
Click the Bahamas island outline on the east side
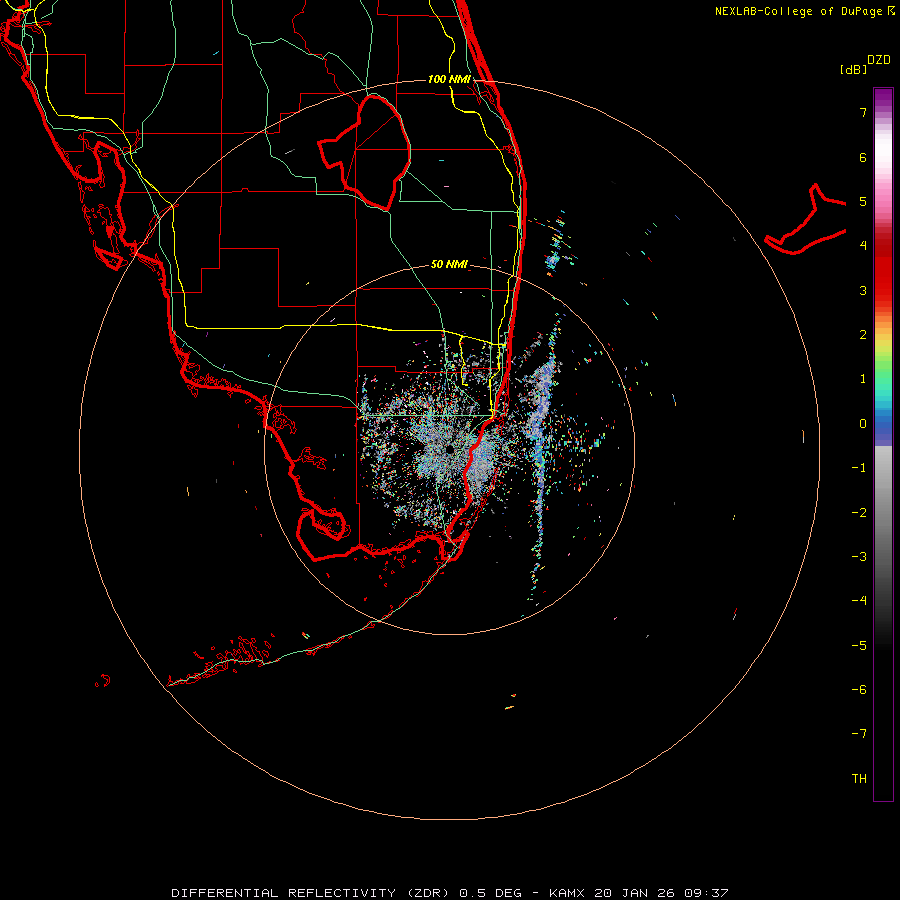pyautogui.click(x=805, y=220)
